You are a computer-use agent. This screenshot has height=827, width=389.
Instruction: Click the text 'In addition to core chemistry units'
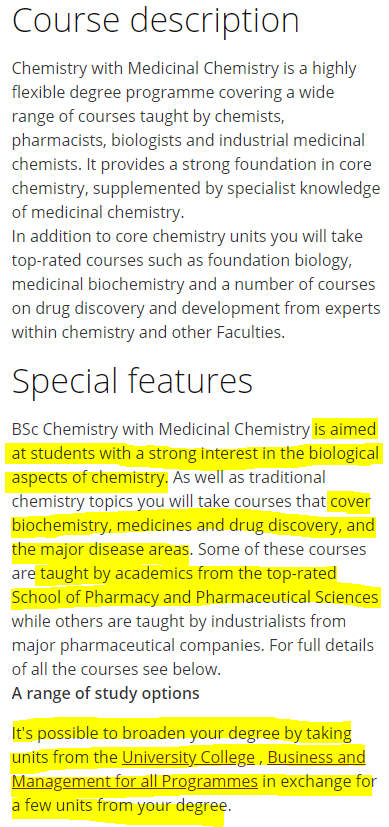pos(141,236)
